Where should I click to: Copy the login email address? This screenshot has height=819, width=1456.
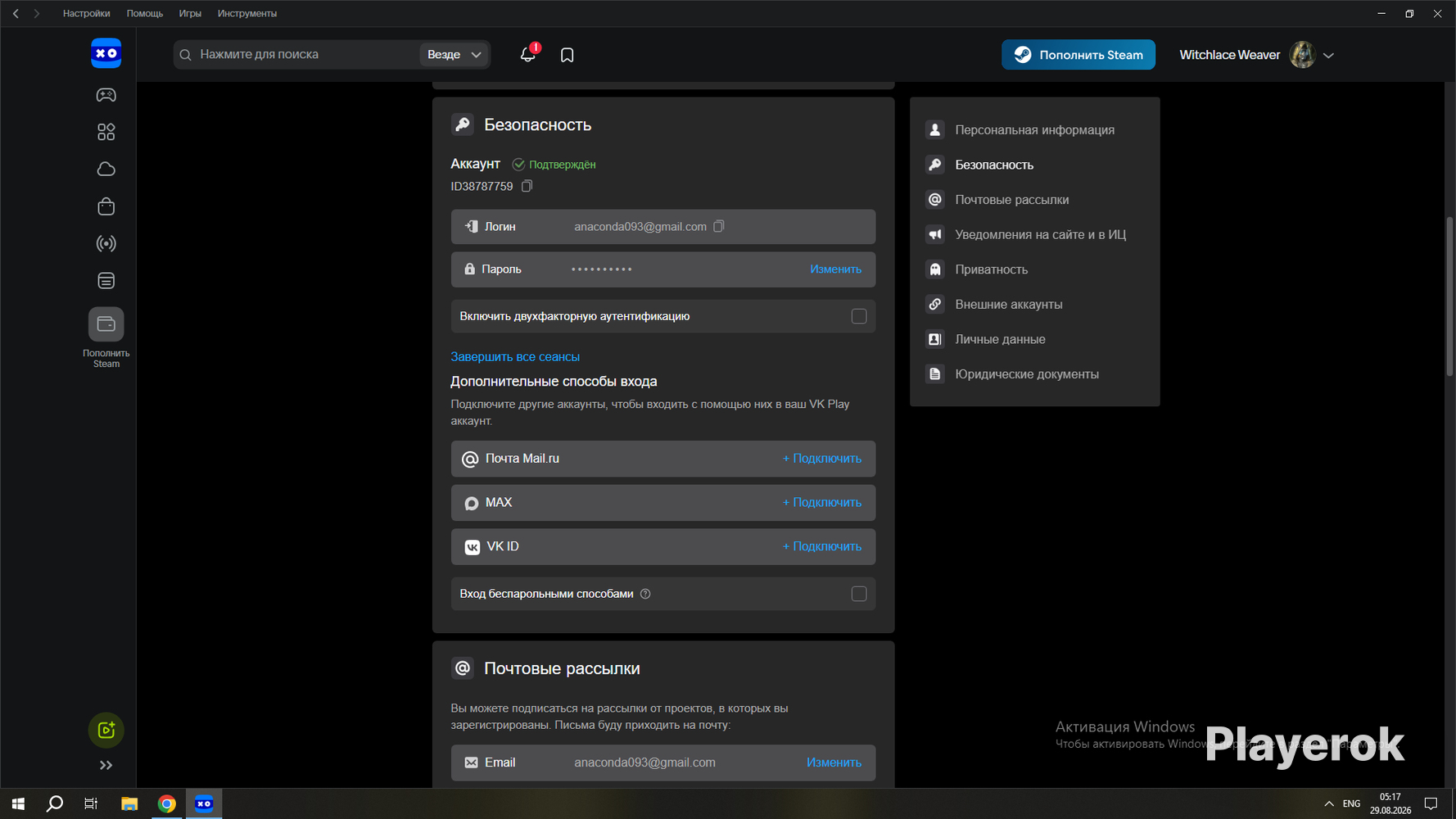coord(719,226)
